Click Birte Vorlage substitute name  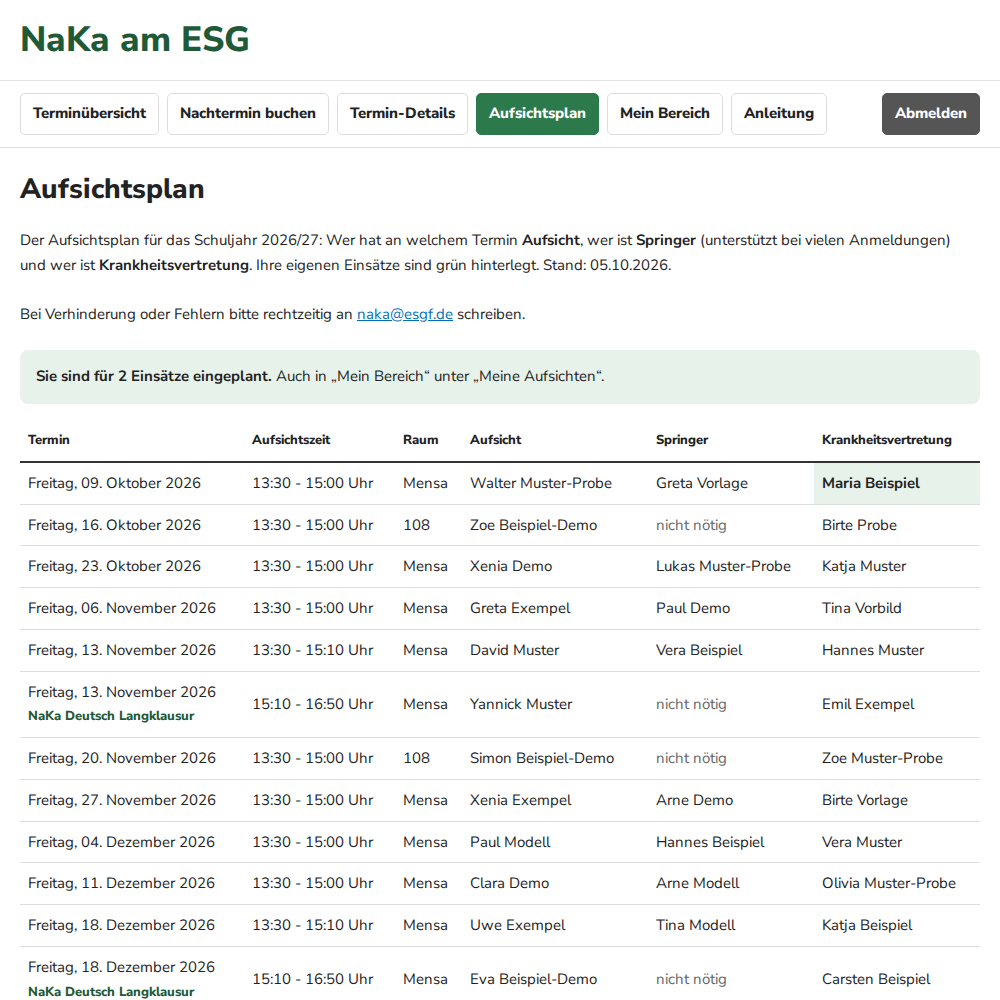pos(865,800)
